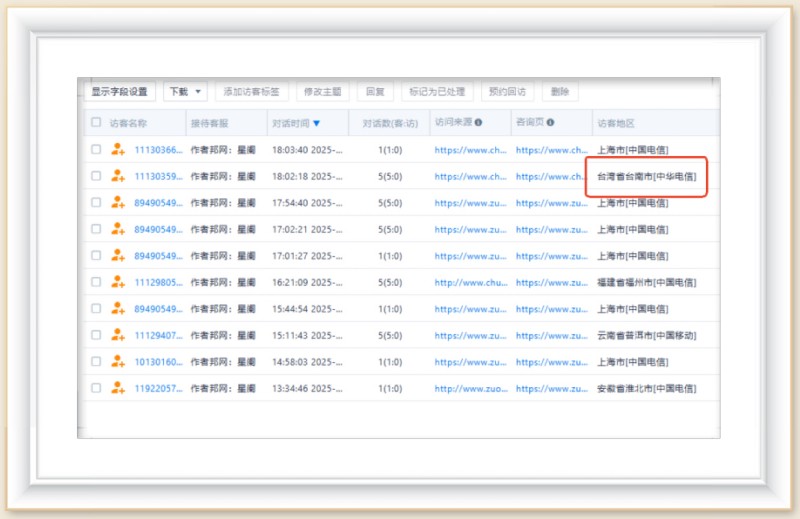
Task: Click the 访客地区 column header
Action: click(616, 123)
